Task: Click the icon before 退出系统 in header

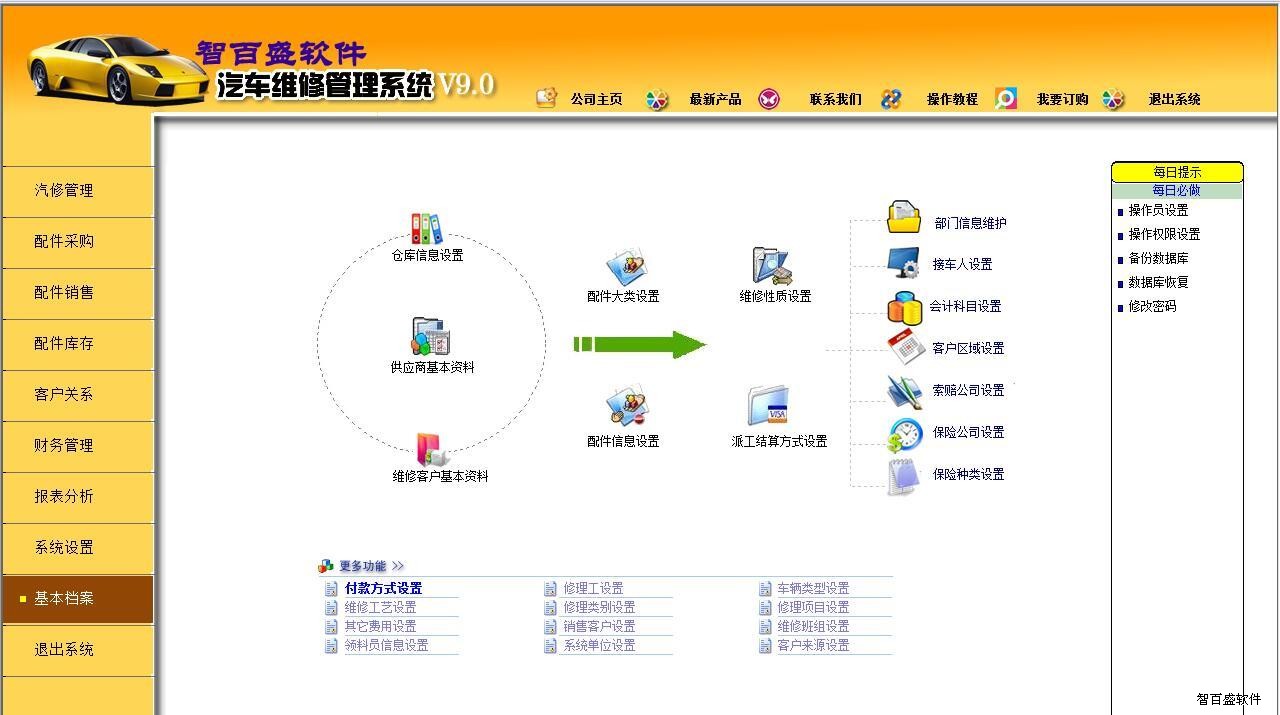Action: tap(1113, 99)
